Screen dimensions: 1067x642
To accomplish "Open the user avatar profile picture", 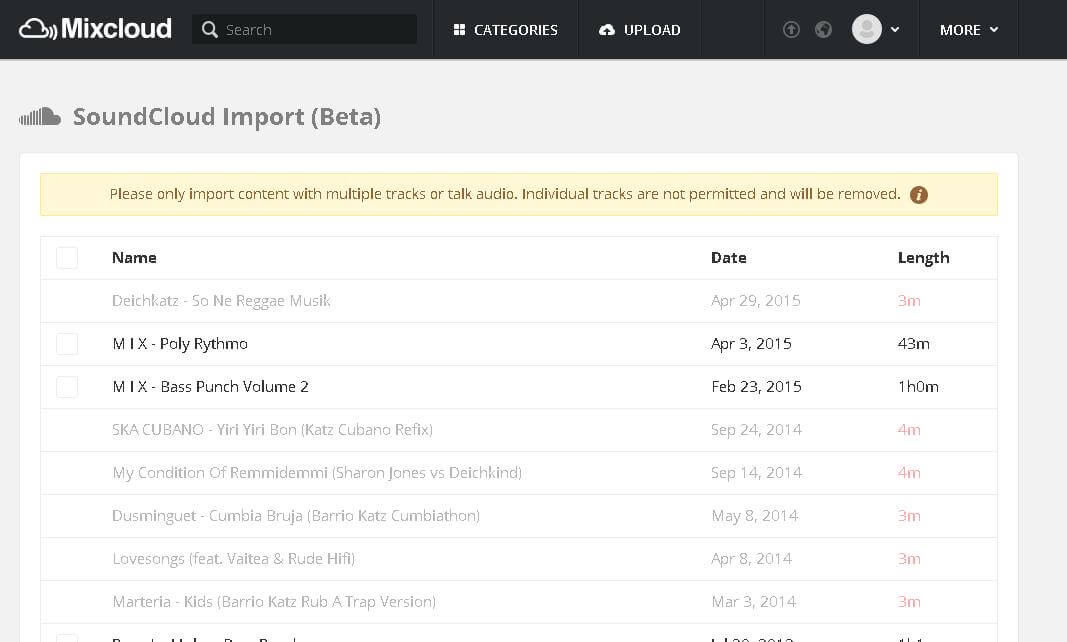I will point(866,29).
